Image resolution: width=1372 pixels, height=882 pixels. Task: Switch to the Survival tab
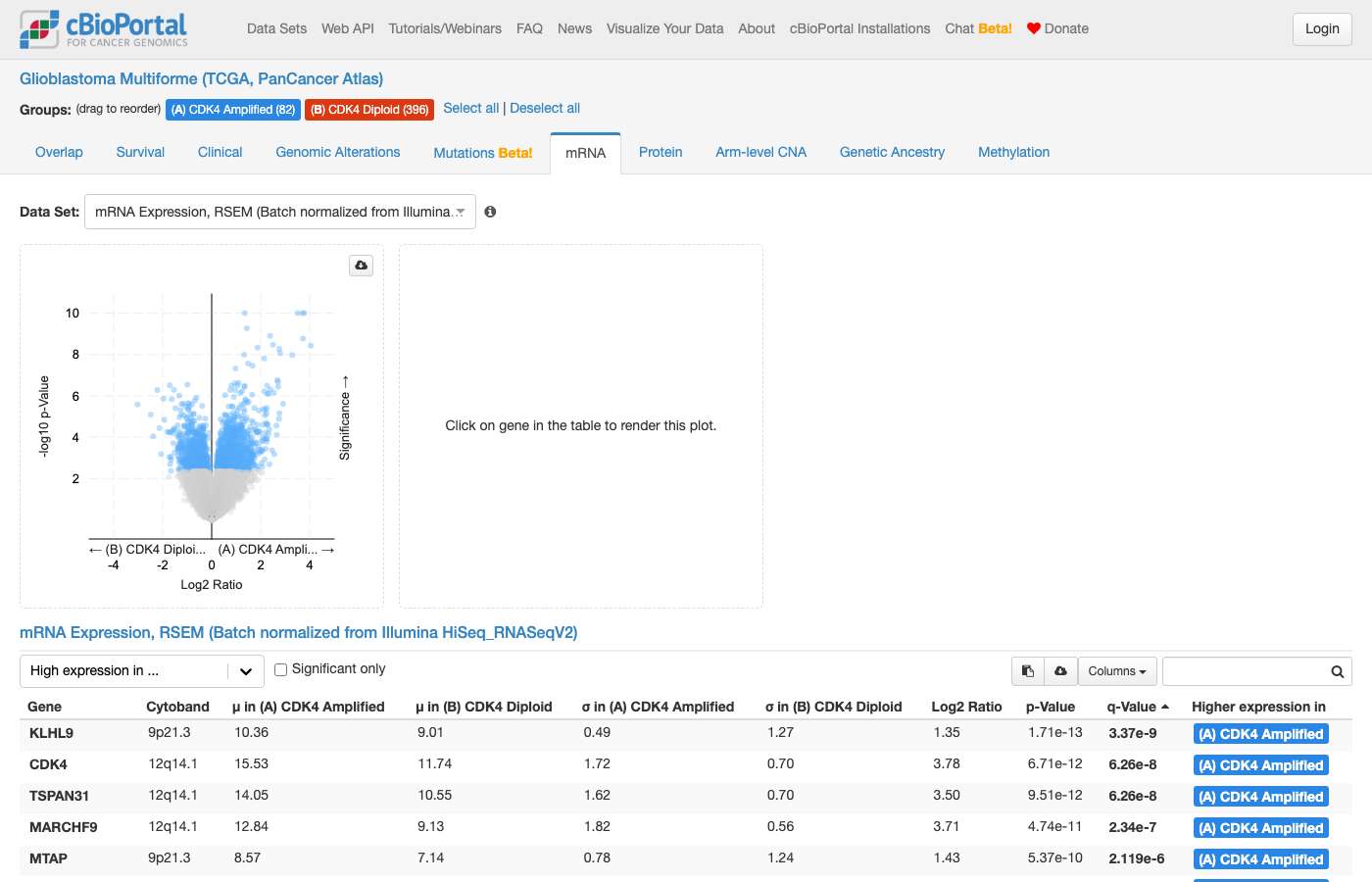(140, 152)
